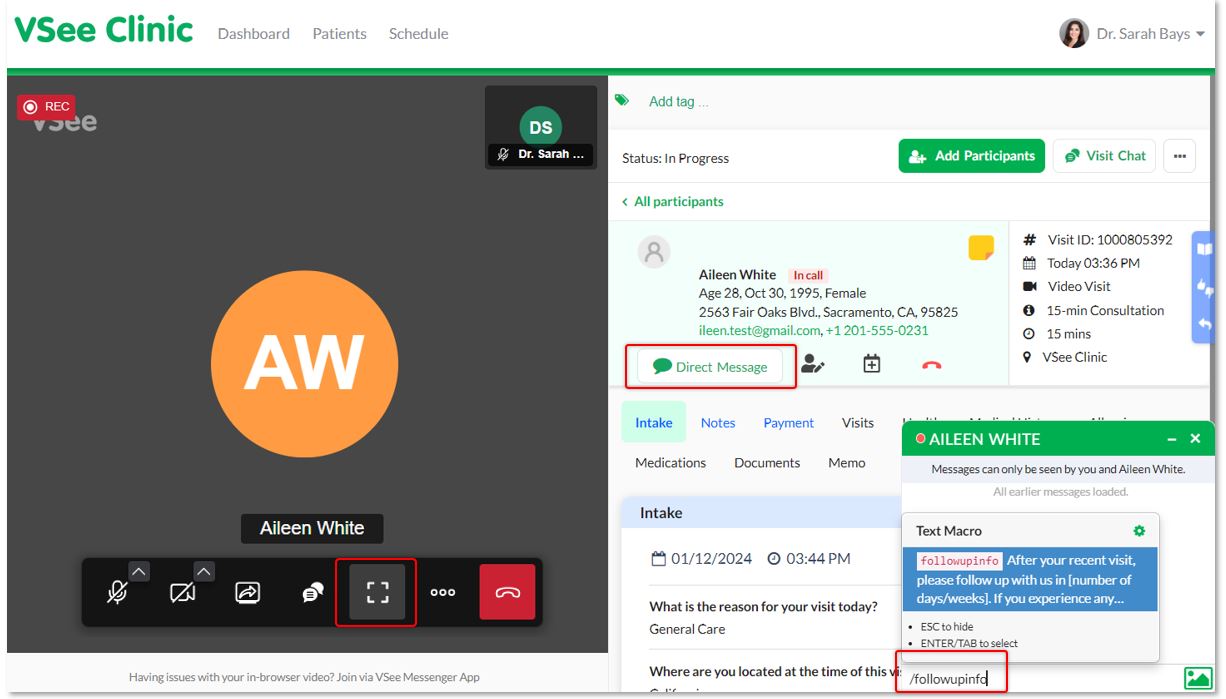Screen dimensions: 1226x699
Task: Click the reply arrow icon on side tab
Action: point(1205,324)
